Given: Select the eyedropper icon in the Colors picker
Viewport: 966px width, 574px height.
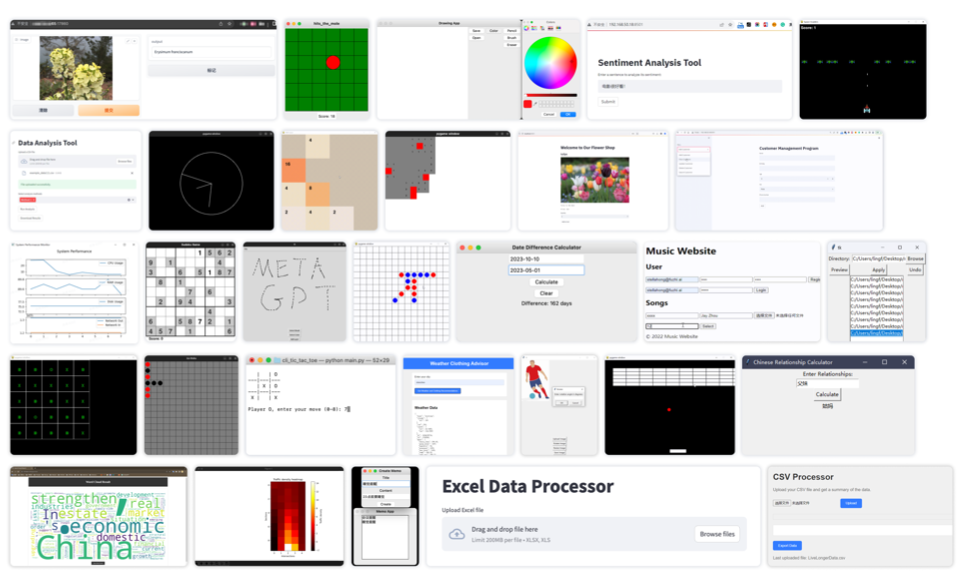Looking at the screenshot, I should pyautogui.click(x=535, y=104).
